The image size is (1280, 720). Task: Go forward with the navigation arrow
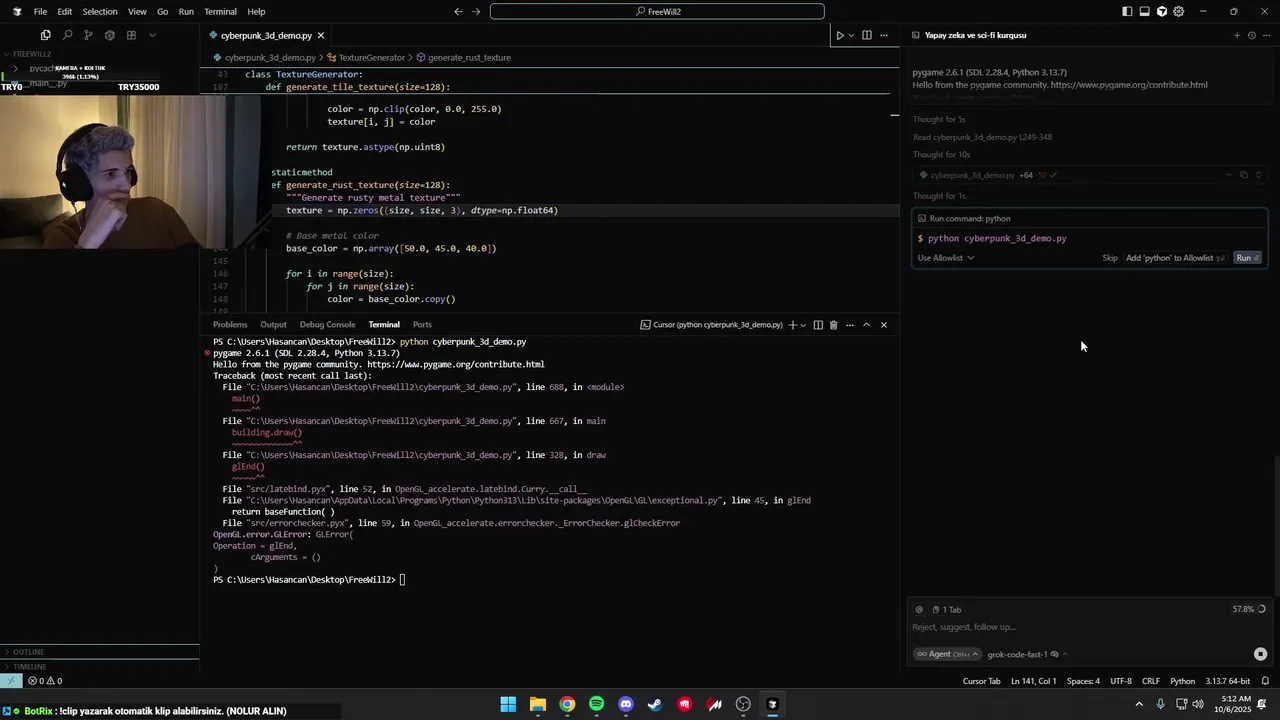(476, 12)
